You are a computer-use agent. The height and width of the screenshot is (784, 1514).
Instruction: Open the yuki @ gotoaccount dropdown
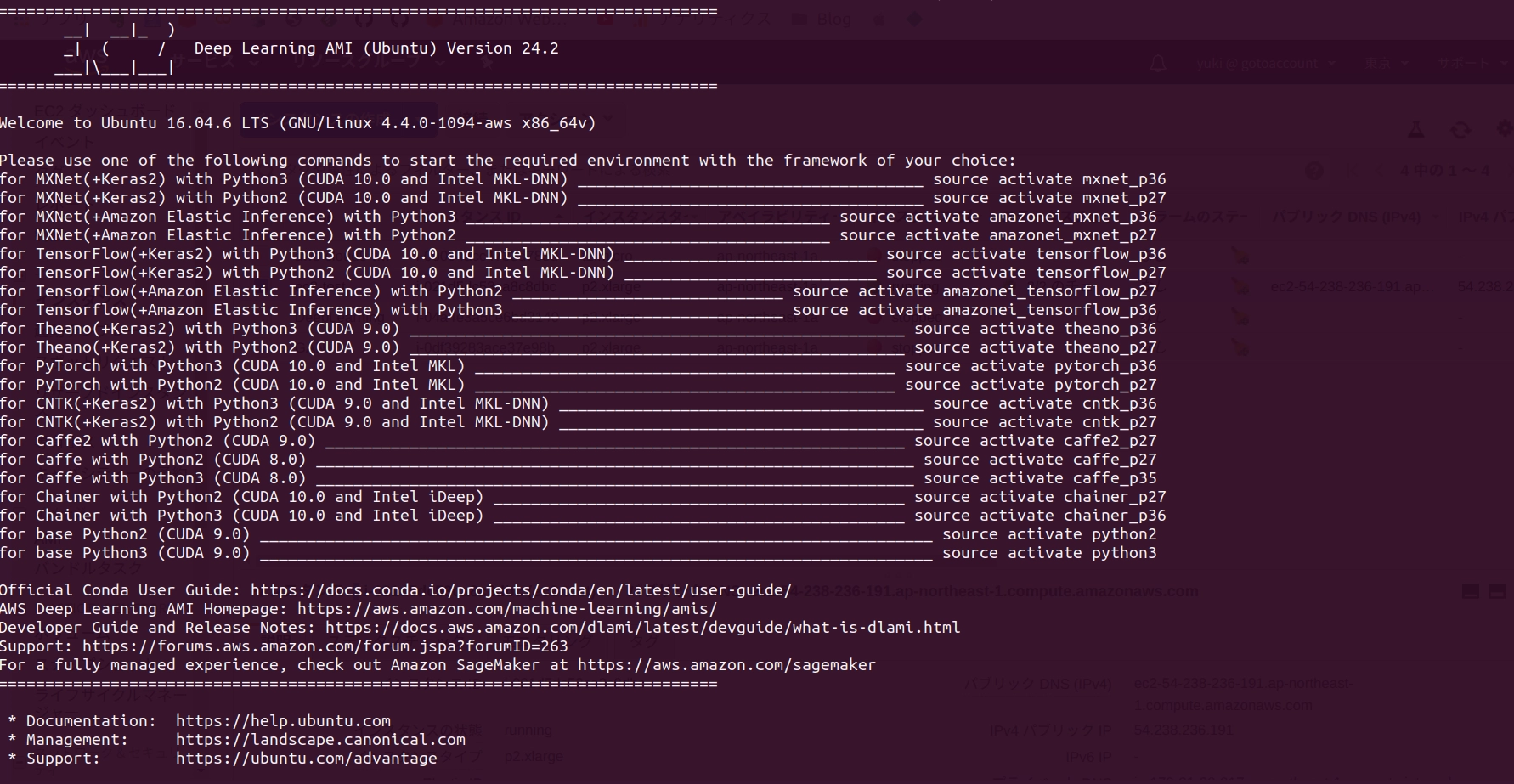pyautogui.click(x=1266, y=64)
